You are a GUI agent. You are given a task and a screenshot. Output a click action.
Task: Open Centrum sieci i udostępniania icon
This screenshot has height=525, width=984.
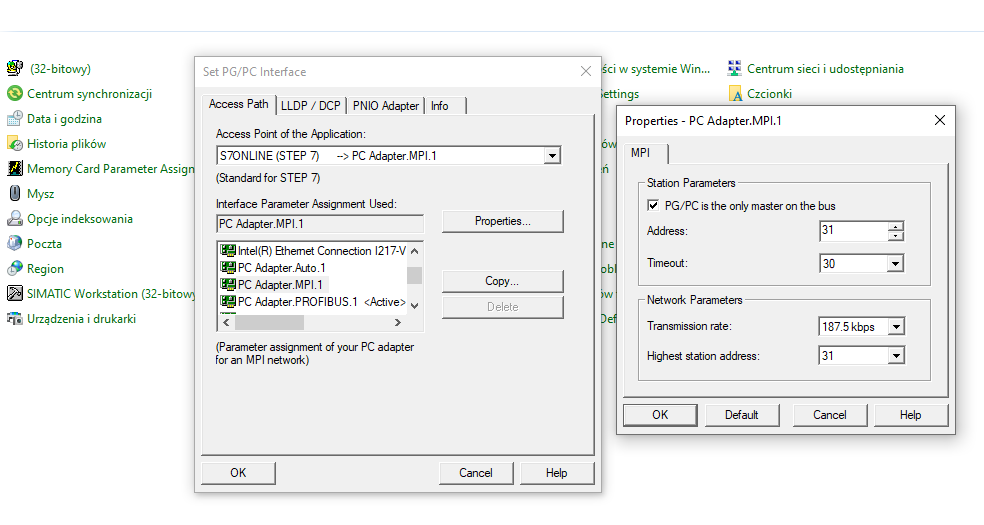pos(734,68)
